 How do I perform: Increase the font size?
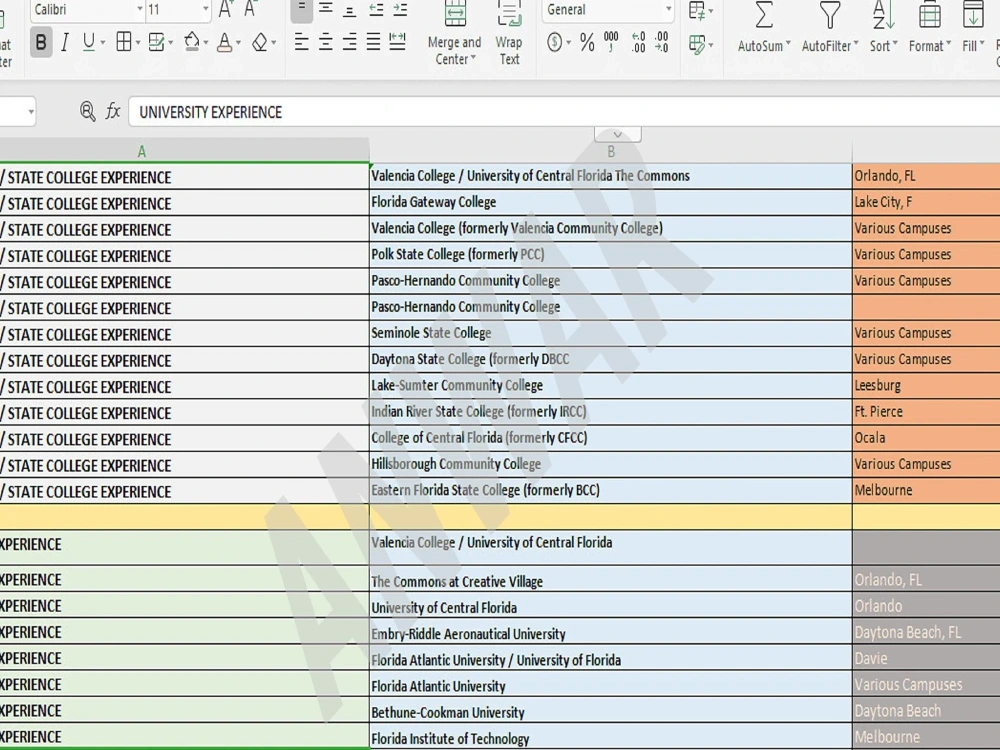coord(225,9)
